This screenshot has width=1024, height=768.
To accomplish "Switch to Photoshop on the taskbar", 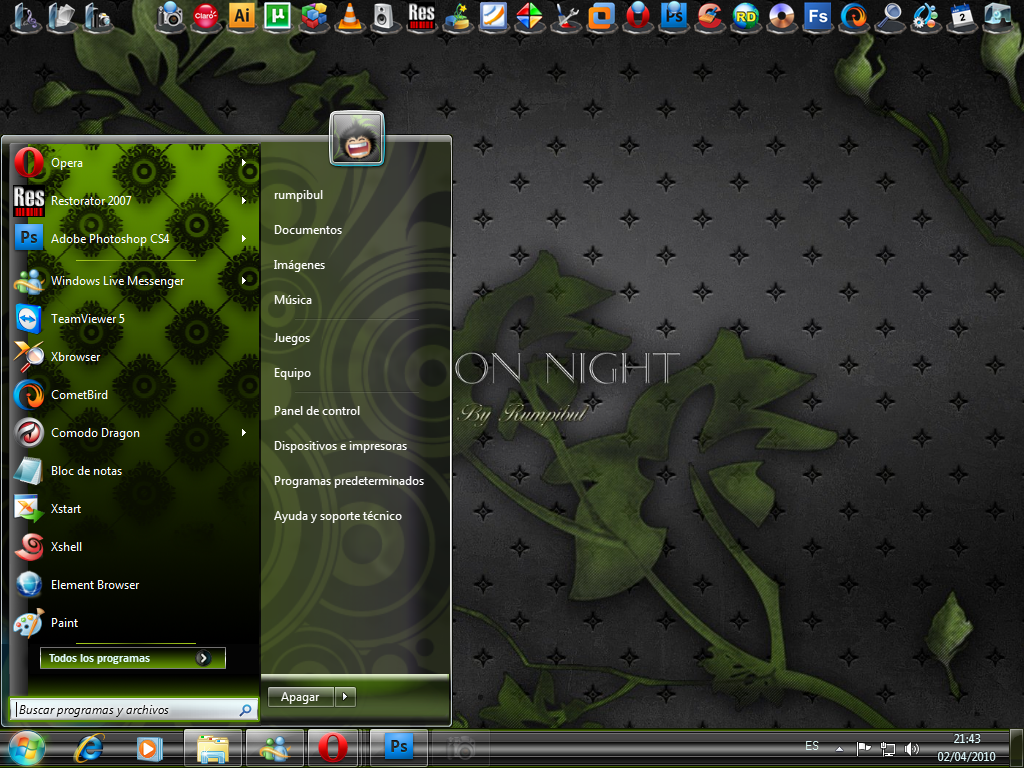I will point(399,748).
